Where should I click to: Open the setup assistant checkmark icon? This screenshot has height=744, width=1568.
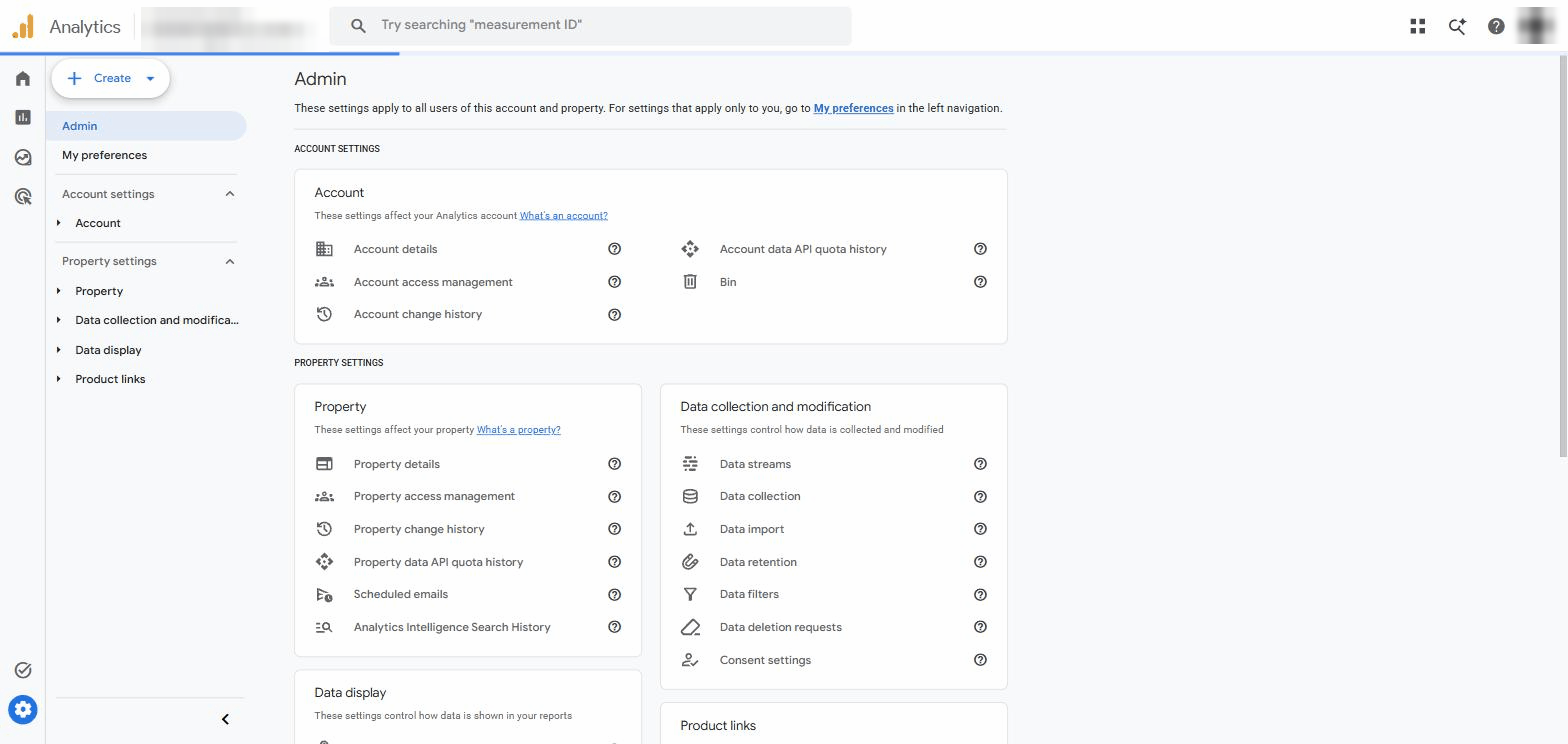coord(23,670)
